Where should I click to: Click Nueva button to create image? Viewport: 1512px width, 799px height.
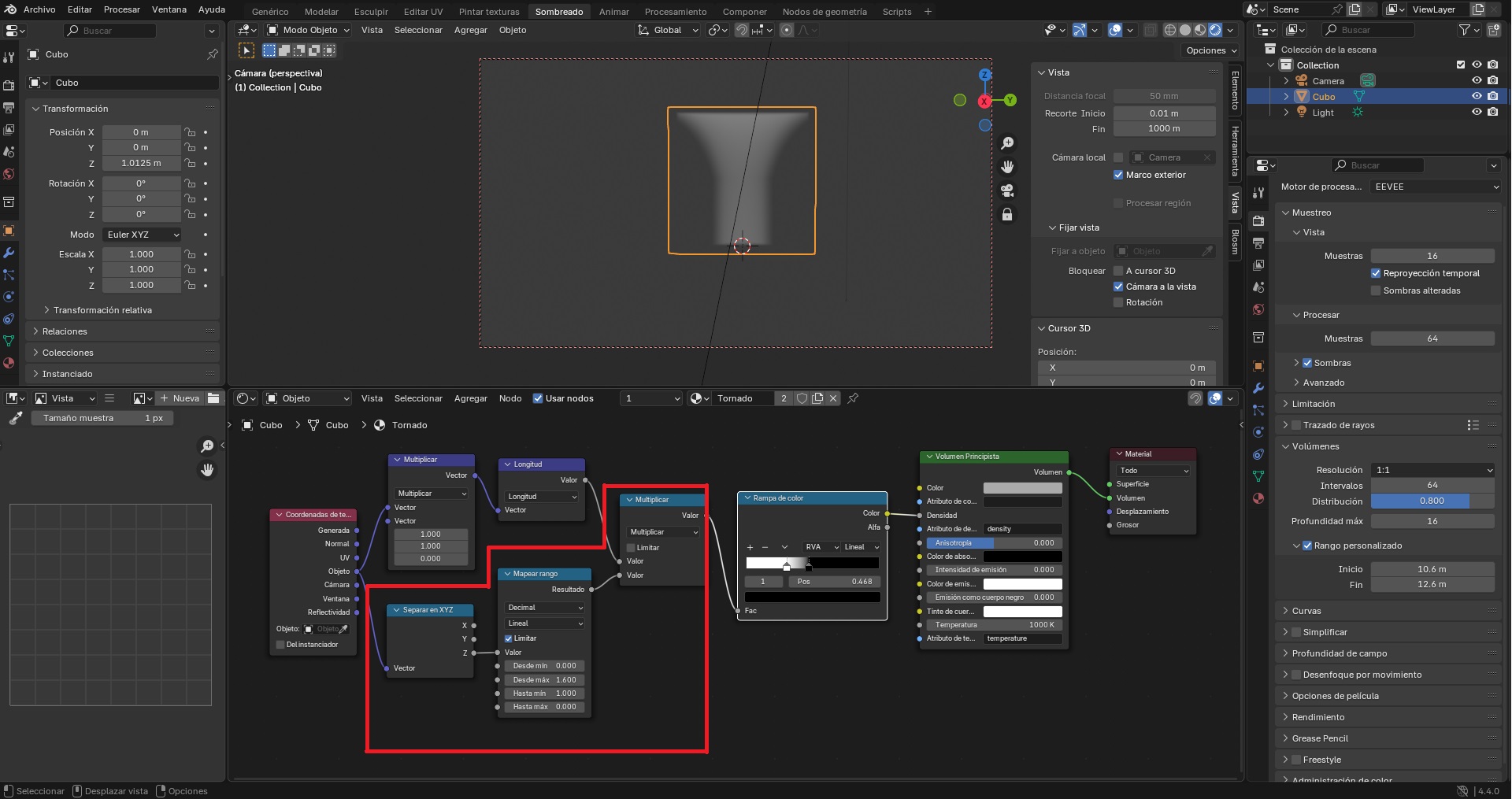pos(180,398)
